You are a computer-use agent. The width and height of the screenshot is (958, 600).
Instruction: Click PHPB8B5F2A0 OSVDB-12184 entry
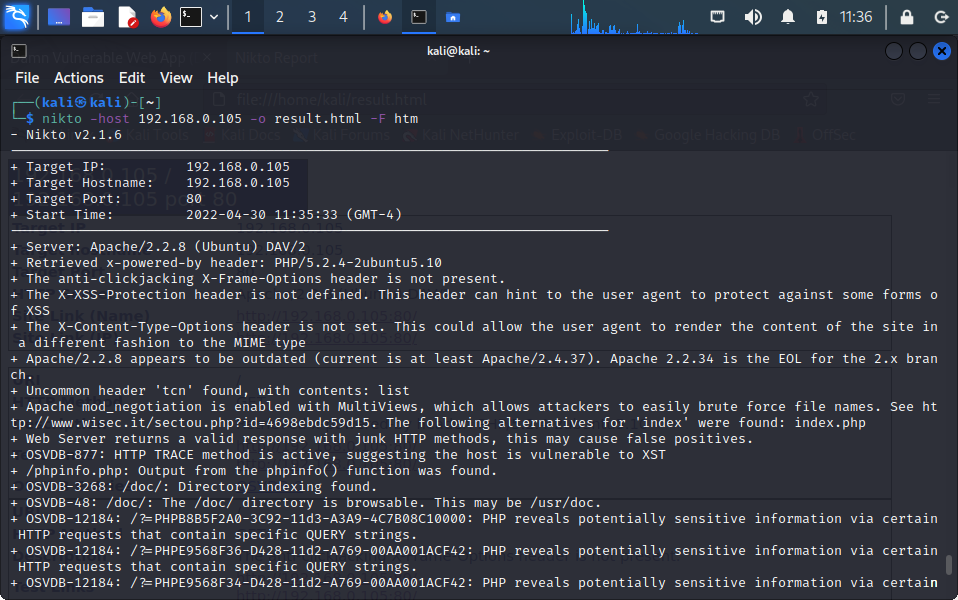click(474, 527)
